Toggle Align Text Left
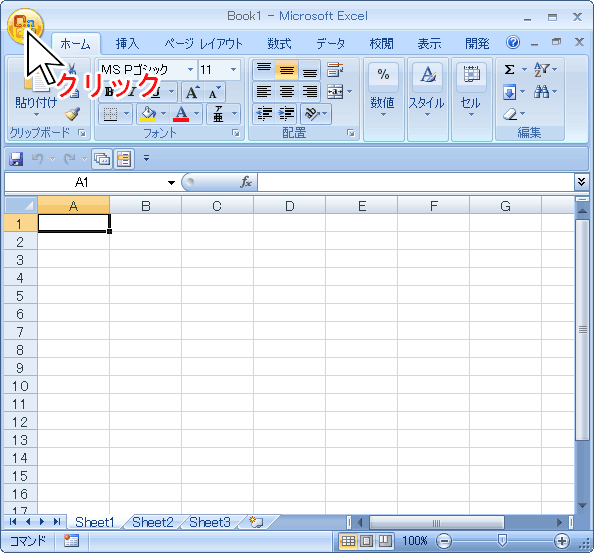The image size is (594, 553). pyautogui.click(x=264, y=92)
